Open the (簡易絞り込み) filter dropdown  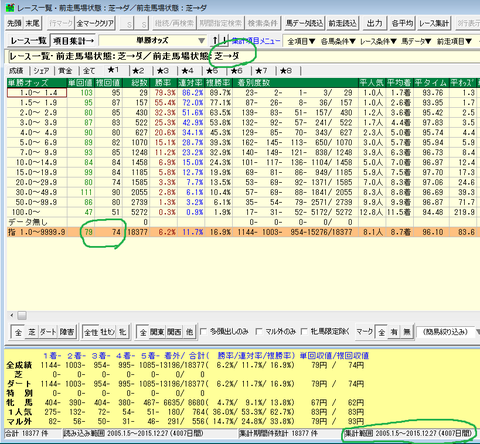[448, 332]
